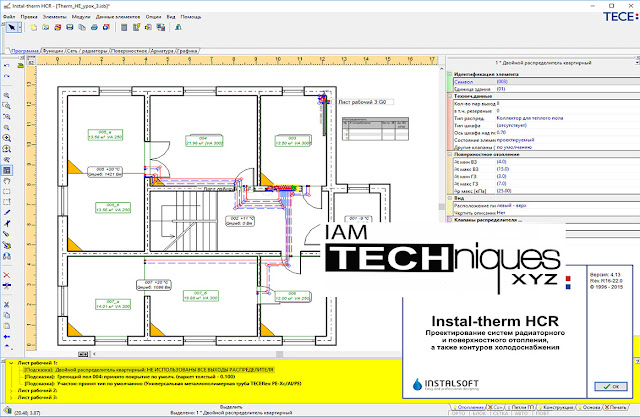Toggle ОРТО mode in status bar
Image resolution: width=640 pixels, height=417 pixels.
(459, 413)
